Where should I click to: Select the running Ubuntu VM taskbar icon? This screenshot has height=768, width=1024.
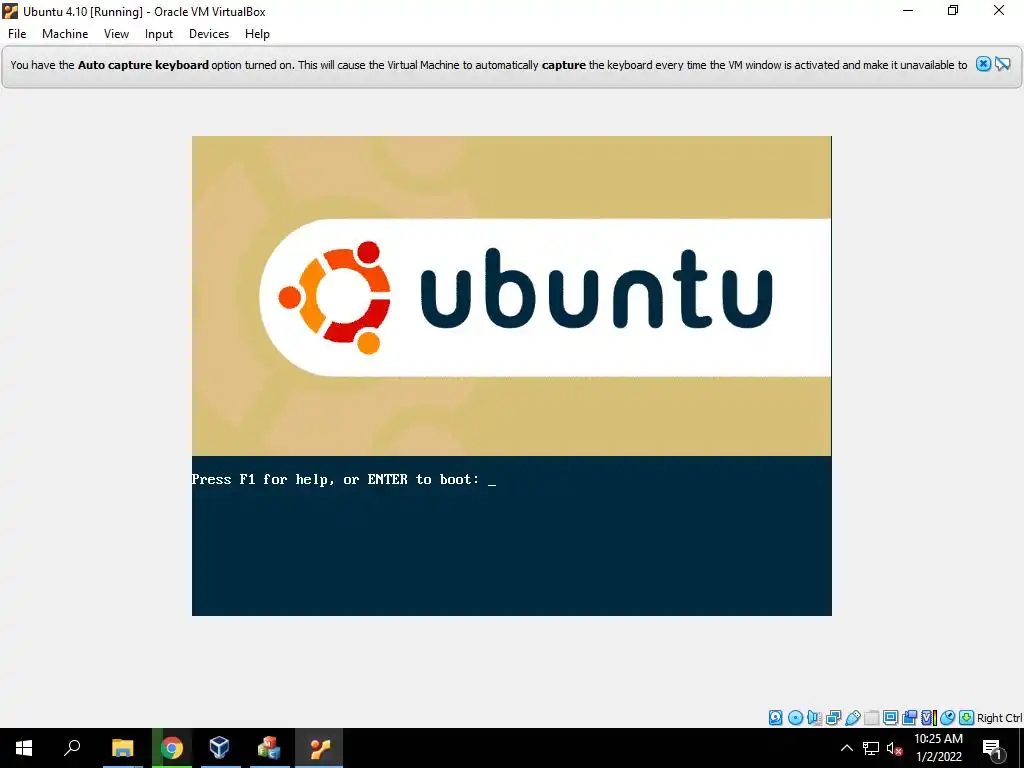pos(319,748)
